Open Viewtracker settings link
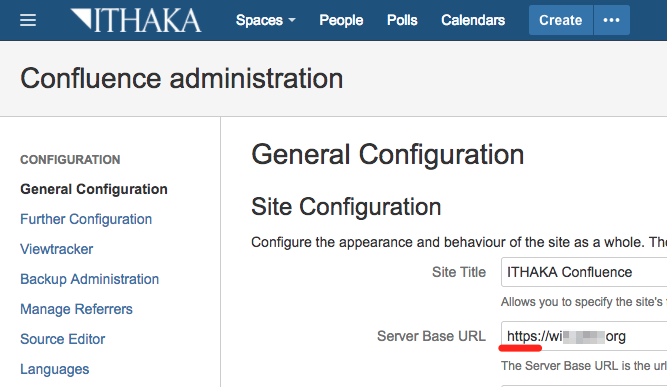The width and height of the screenshot is (667, 387). point(57,249)
